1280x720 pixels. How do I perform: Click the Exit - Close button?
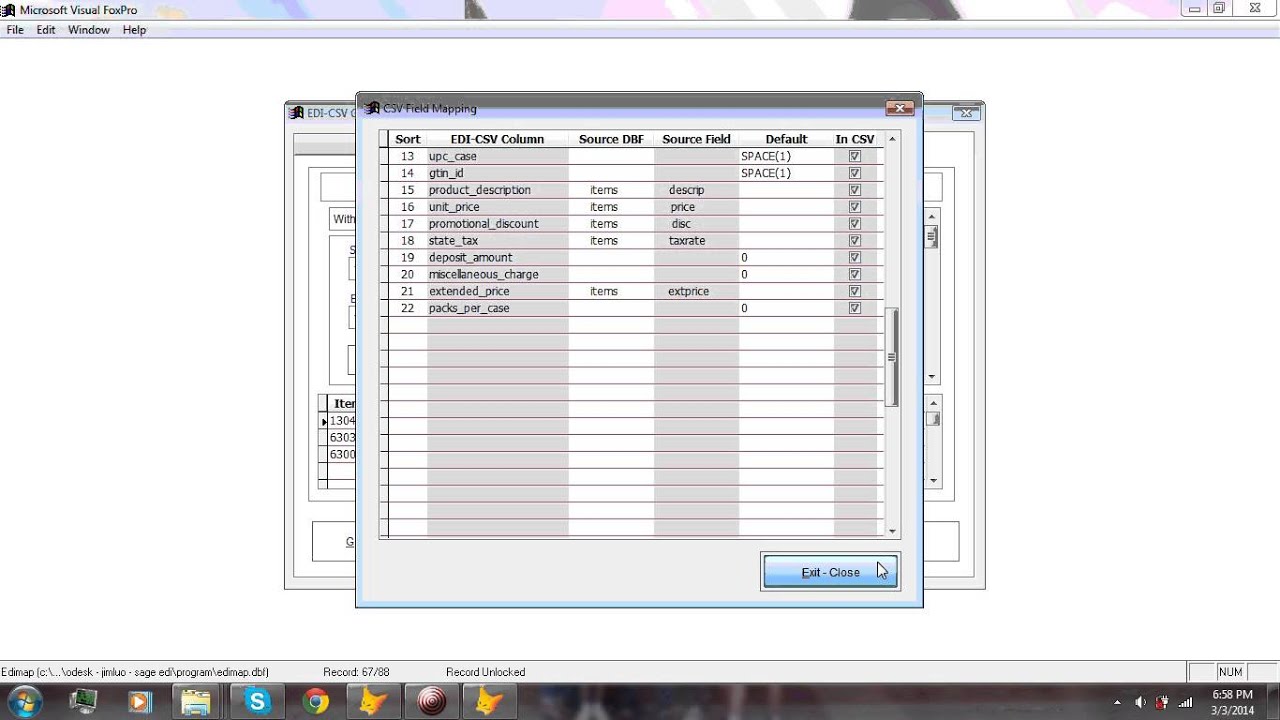pos(830,572)
